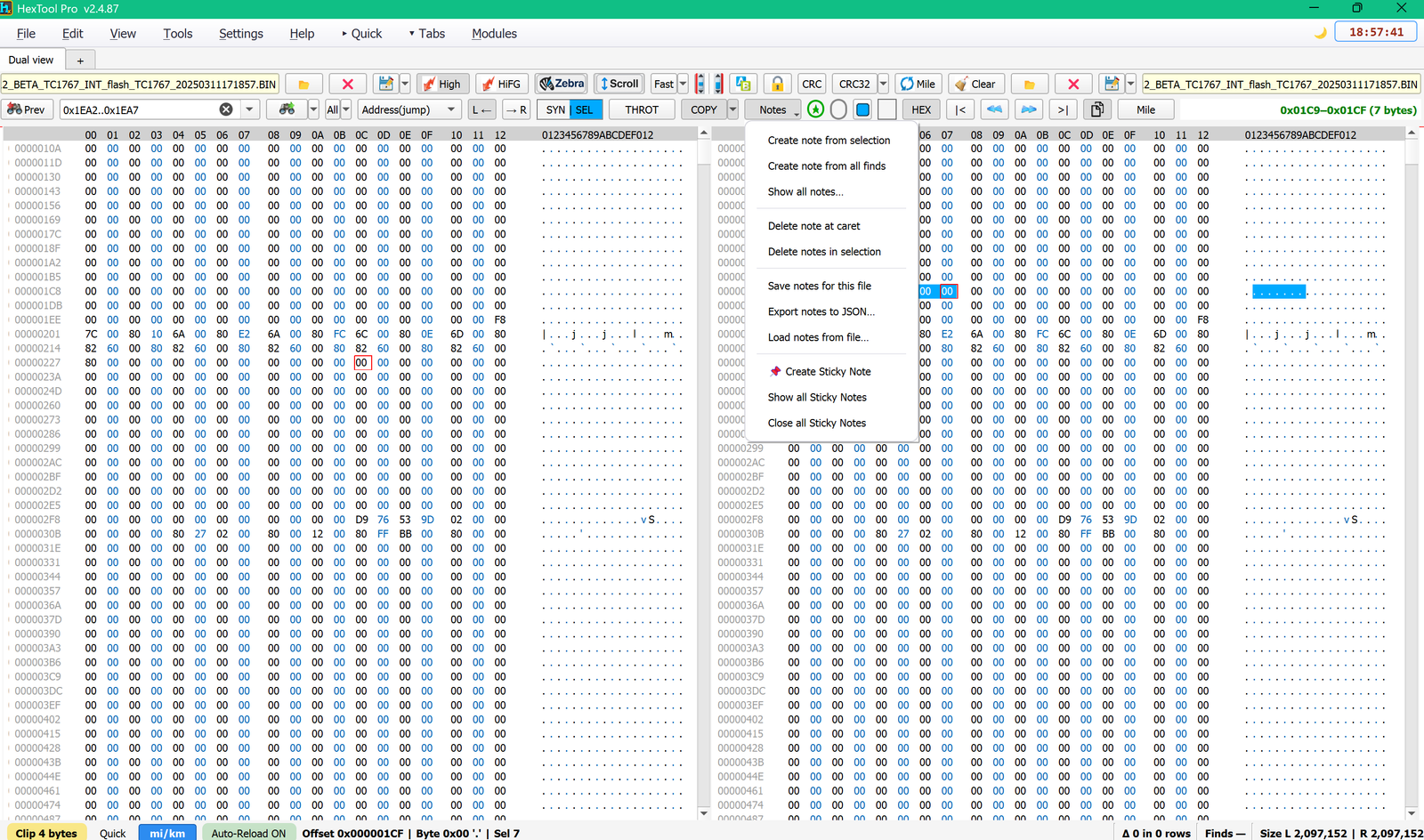1424x840 pixels.
Task: Open the Address(jump) combo box
Action: (409, 109)
